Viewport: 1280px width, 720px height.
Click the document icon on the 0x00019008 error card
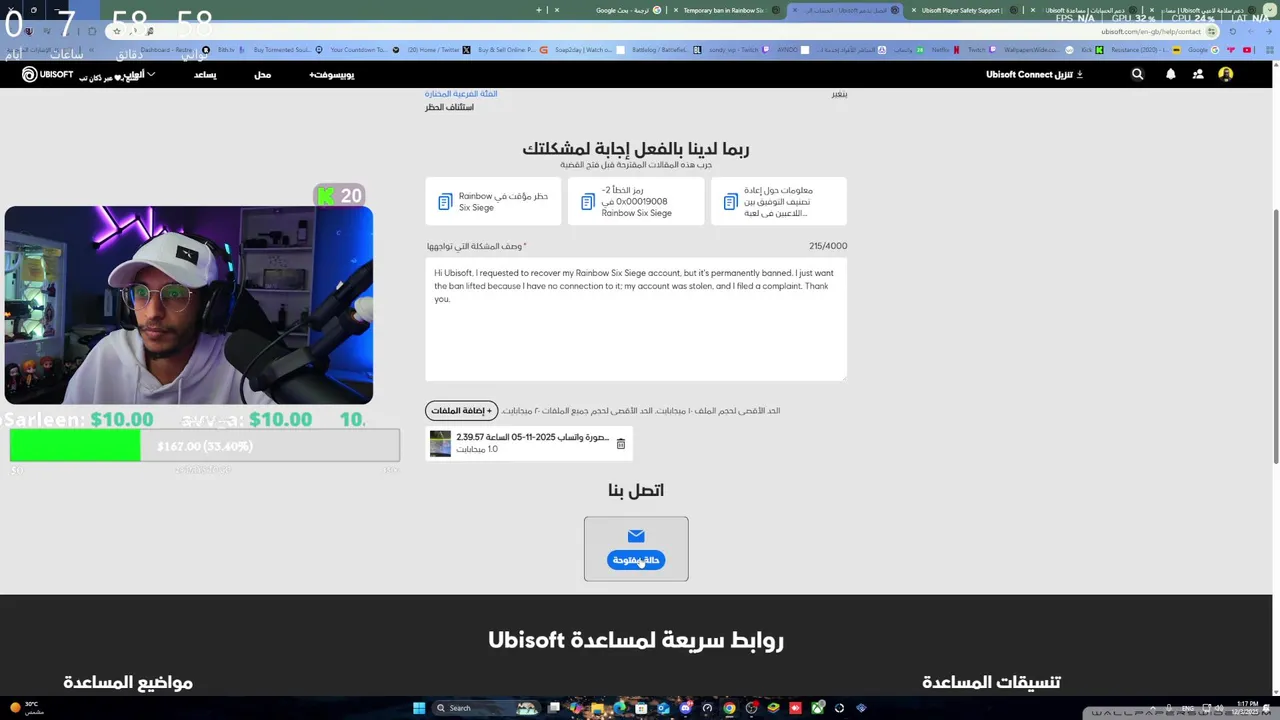pyautogui.click(x=588, y=202)
